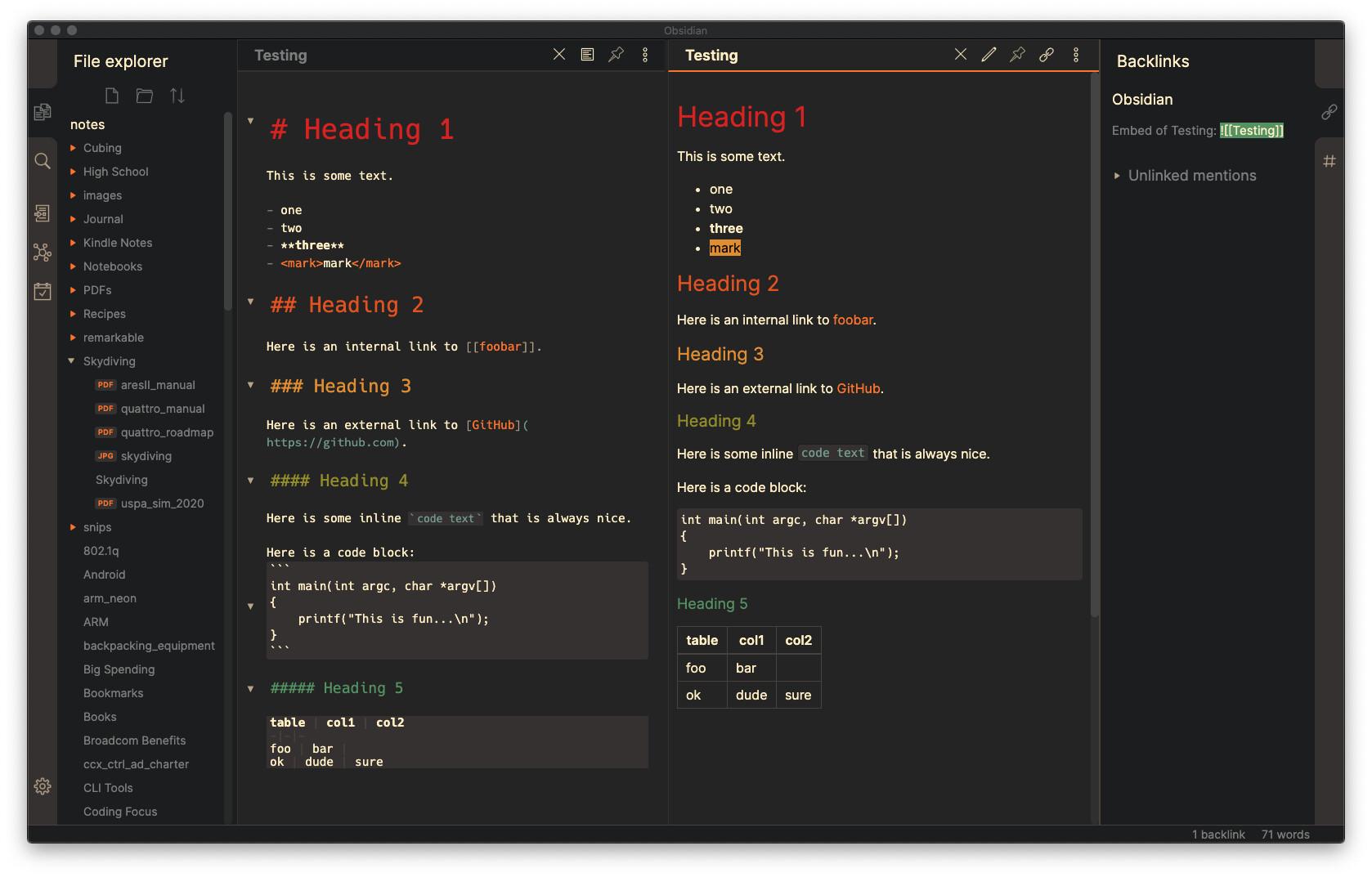
Task: Click the link icon in preview pane header
Action: point(1047,55)
